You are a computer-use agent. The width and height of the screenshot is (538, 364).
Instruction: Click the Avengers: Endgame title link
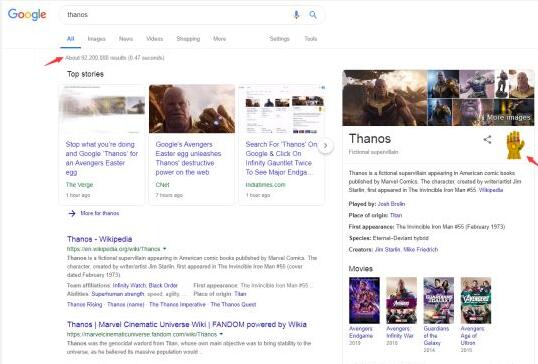361,332
